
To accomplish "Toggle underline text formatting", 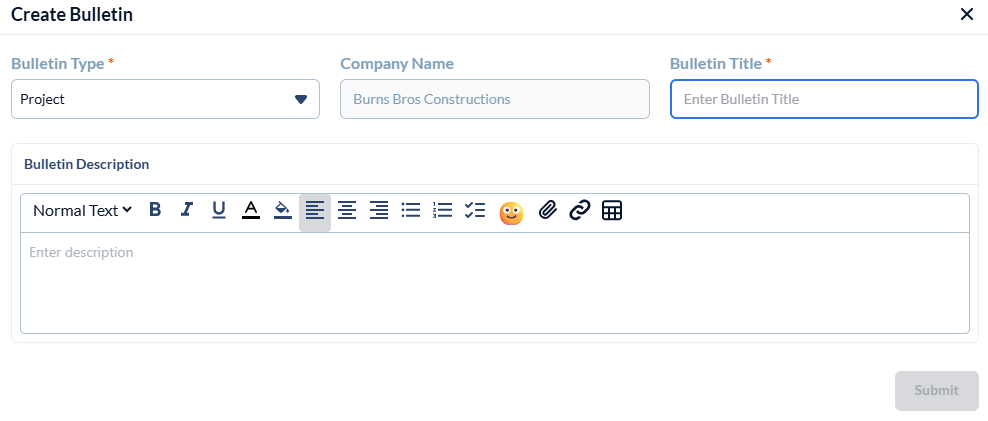I will [219, 210].
